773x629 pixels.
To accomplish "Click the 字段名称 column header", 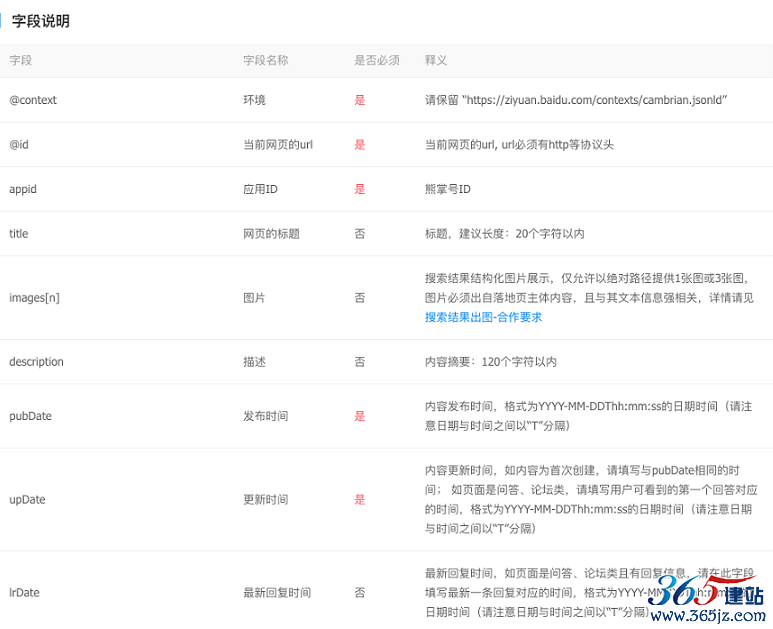I will (265, 60).
